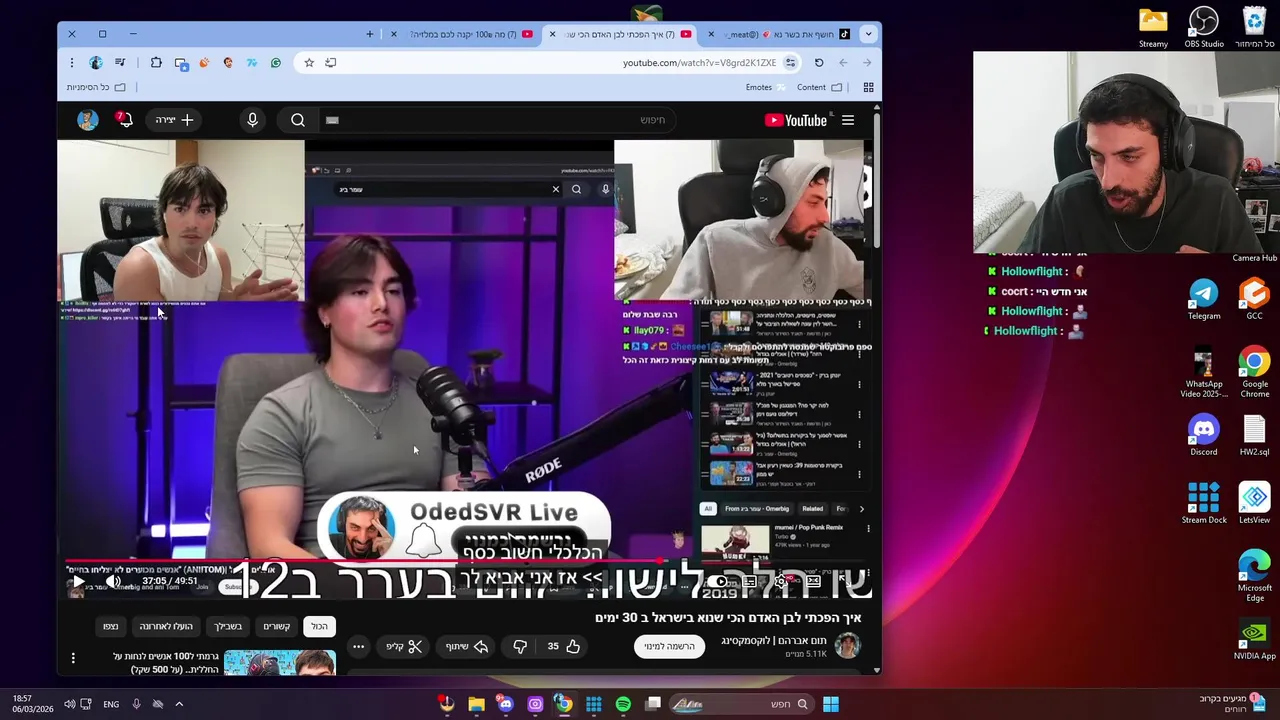Select the 'הכול' filter chip
This screenshot has width=1280, height=720.
click(x=319, y=626)
